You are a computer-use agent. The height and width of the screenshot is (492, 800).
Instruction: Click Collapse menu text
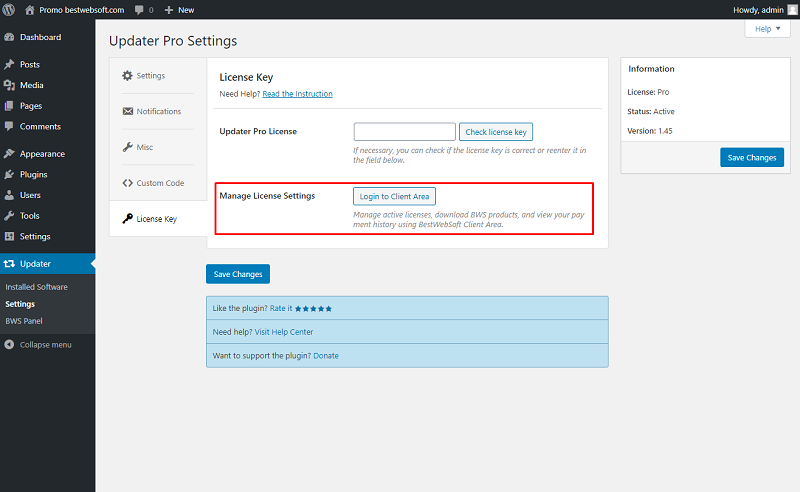(45, 345)
